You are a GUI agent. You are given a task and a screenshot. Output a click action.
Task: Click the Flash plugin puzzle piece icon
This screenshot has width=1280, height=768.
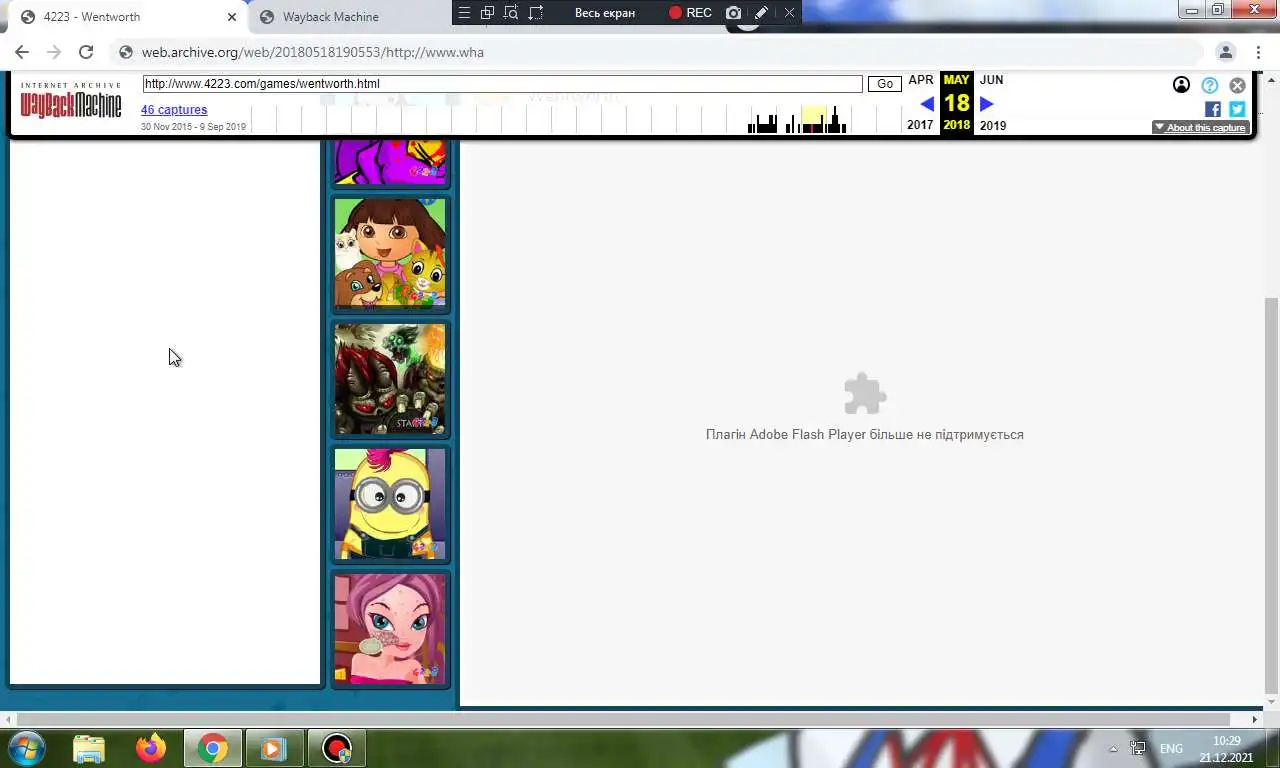(x=865, y=394)
